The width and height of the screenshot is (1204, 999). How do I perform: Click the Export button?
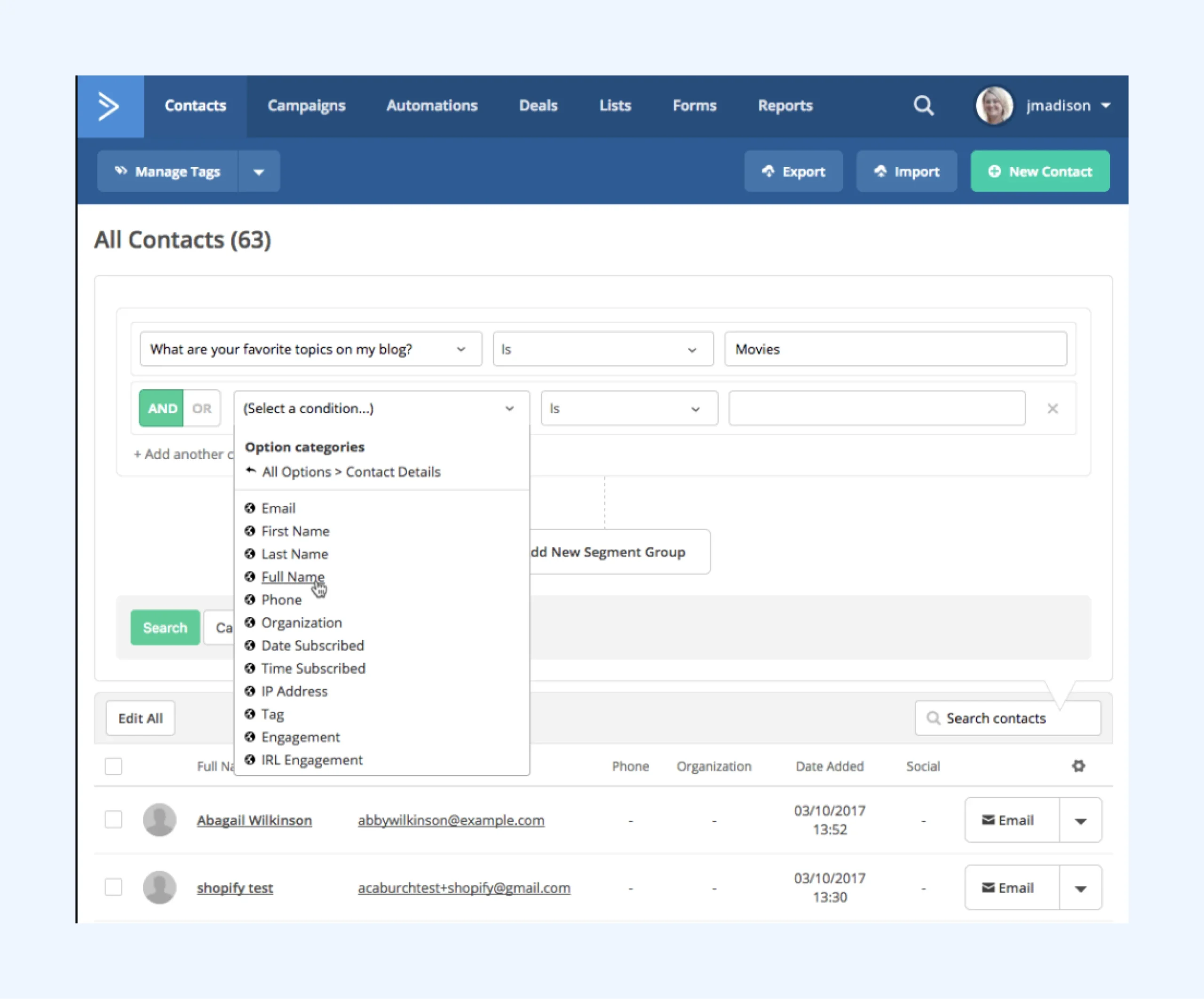click(793, 172)
